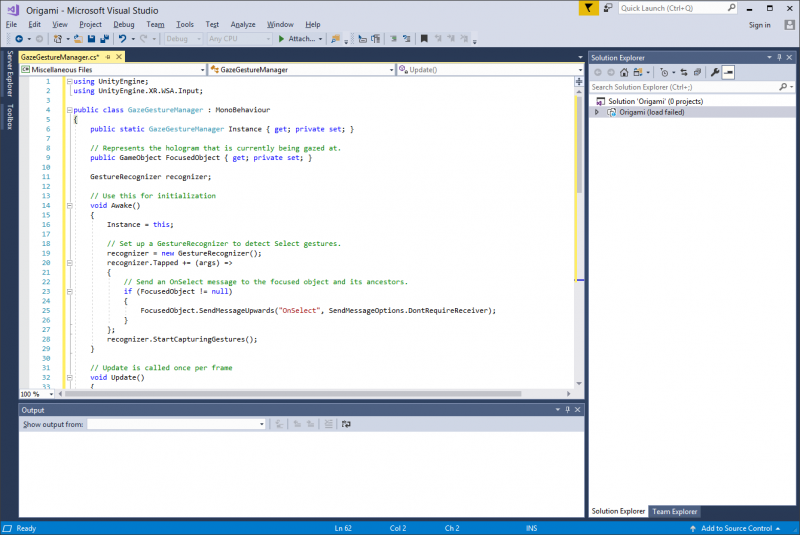Image resolution: width=800 pixels, height=535 pixels.
Task: Start debugging with the green Attach arrow
Action: tap(281, 39)
